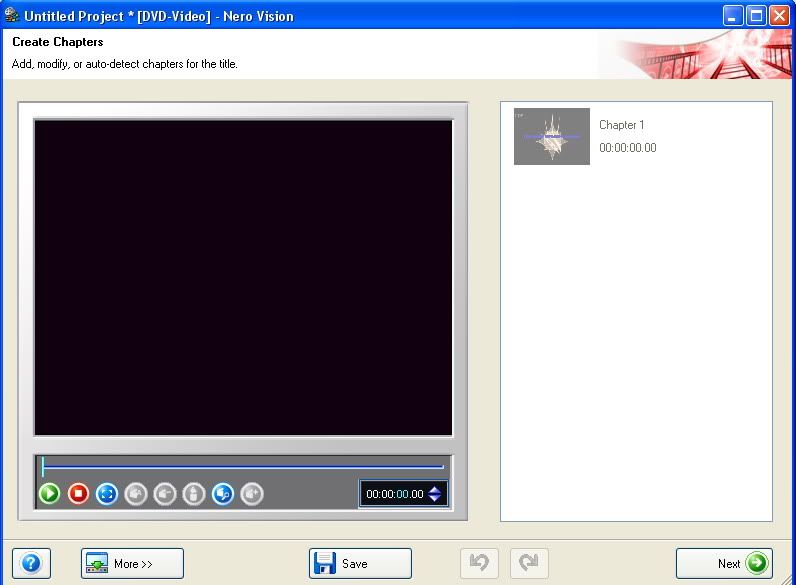This screenshot has width=796, height=585.
Task: Switch preview to full screen view
Action: click(107, 494)
